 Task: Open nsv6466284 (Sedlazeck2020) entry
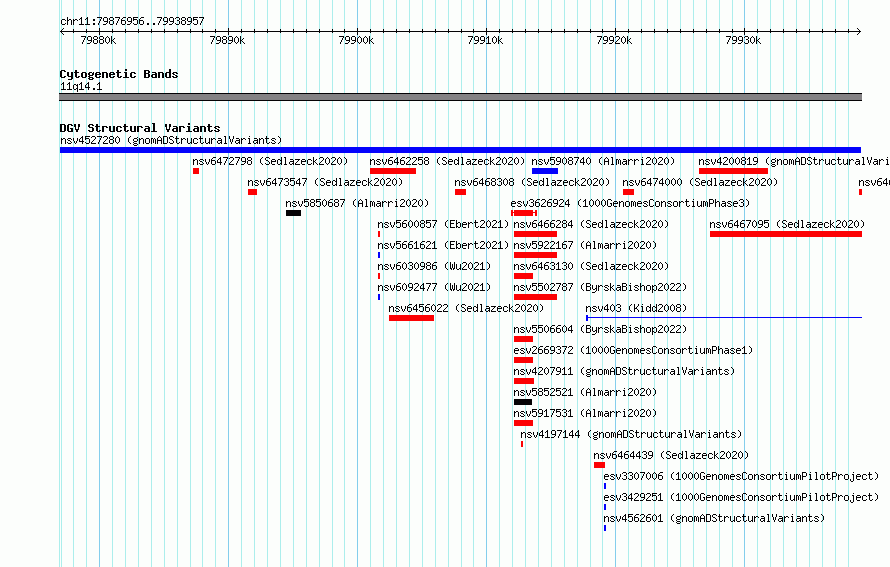pyautogui.click(x=591, y=224)
